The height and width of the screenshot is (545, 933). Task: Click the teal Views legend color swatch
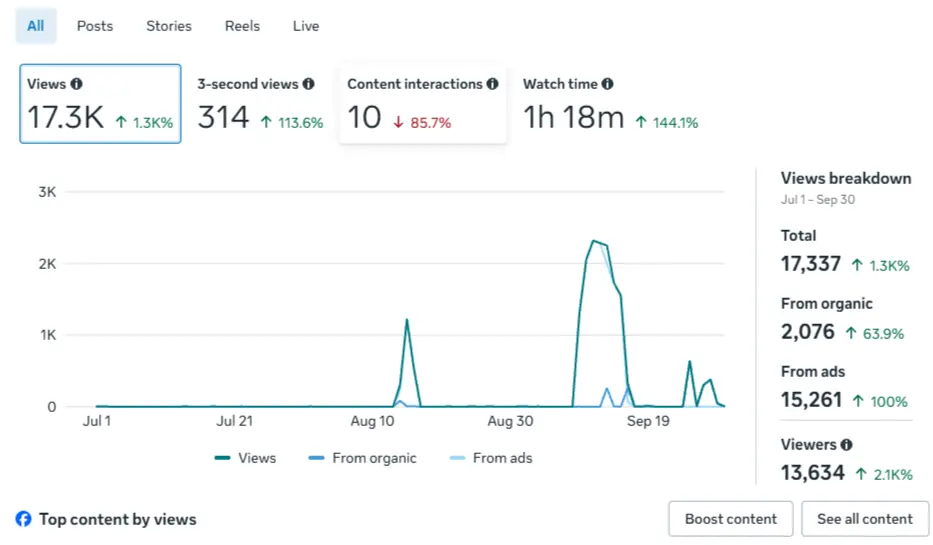click(x=223, y=458)
